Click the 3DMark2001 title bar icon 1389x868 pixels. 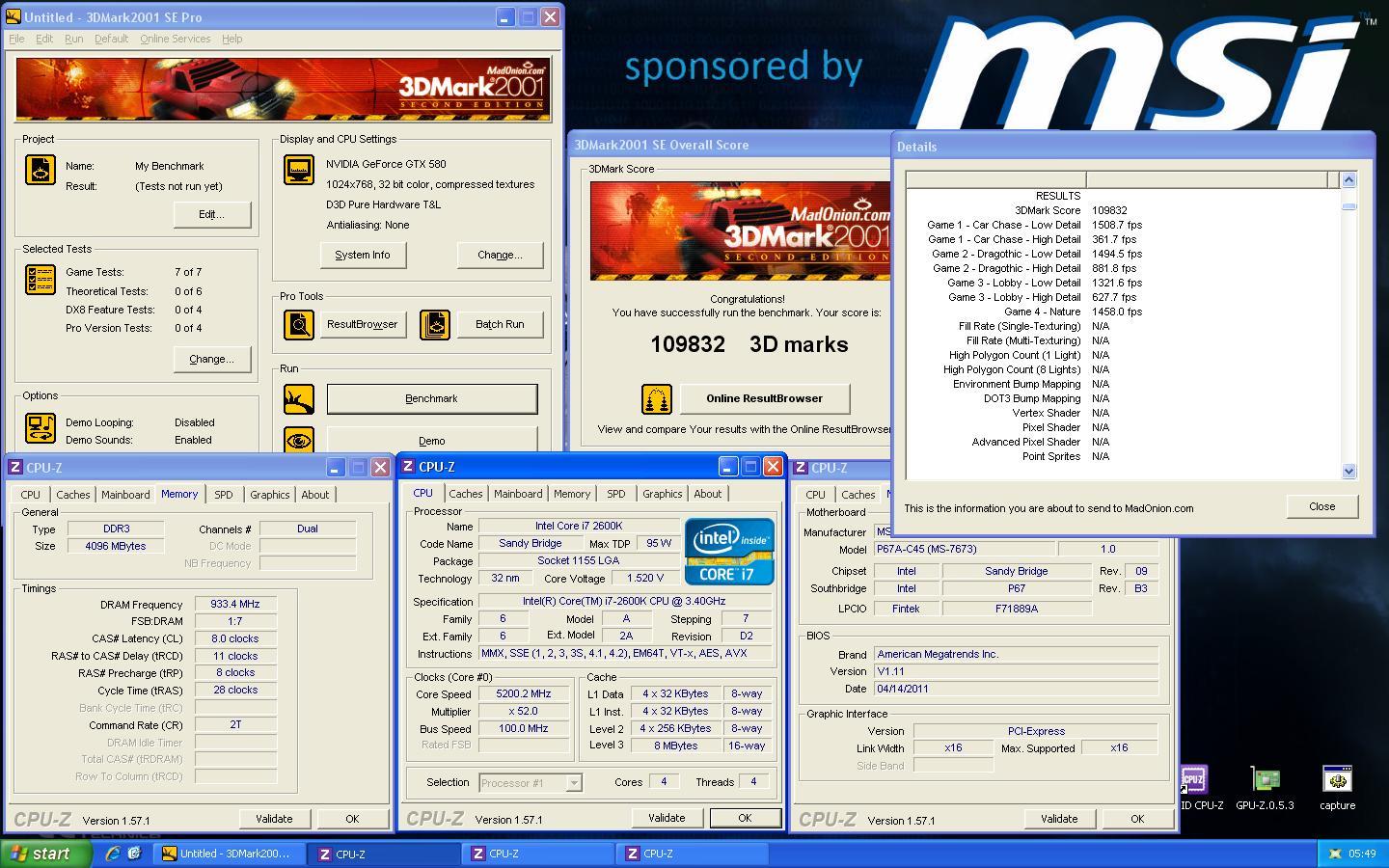13,17
